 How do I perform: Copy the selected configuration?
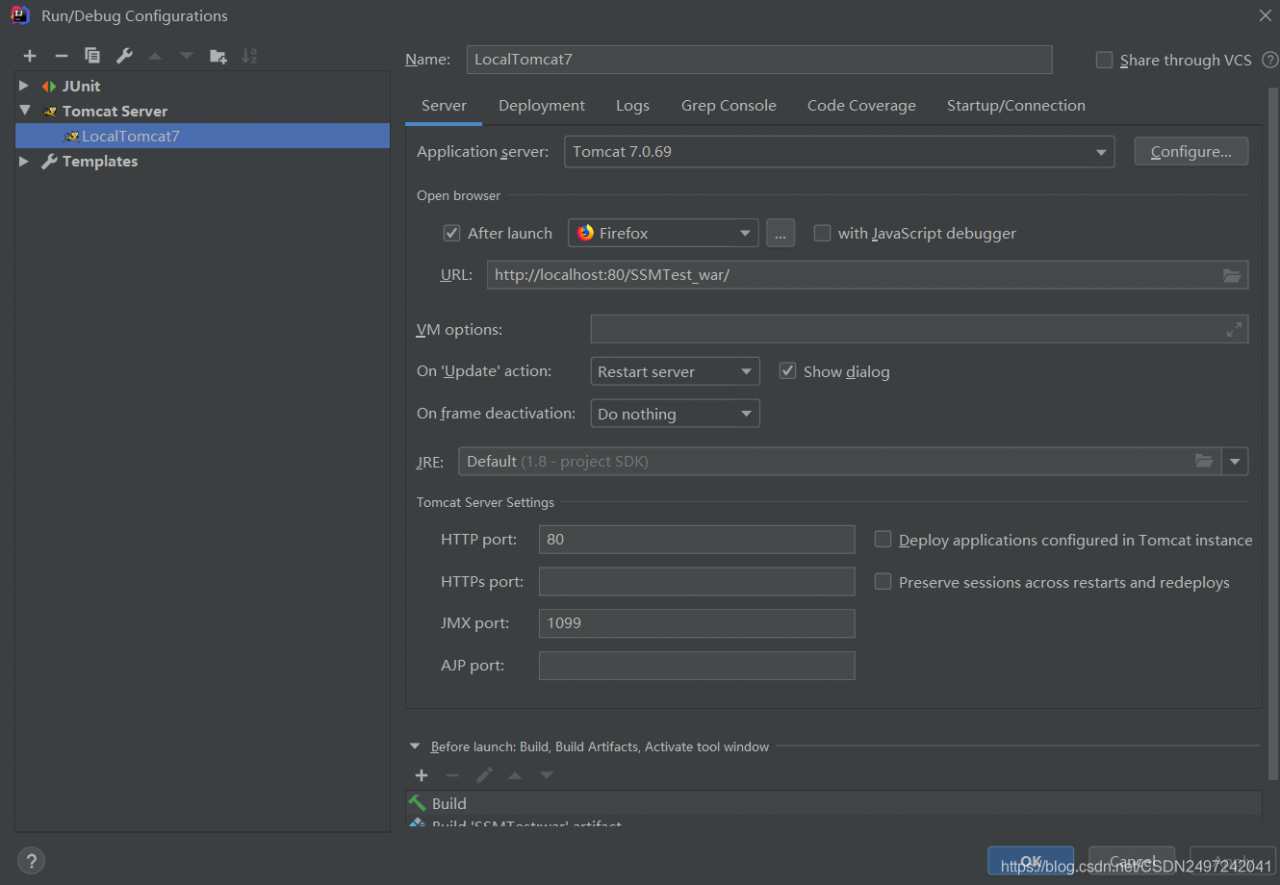[92, 56]
